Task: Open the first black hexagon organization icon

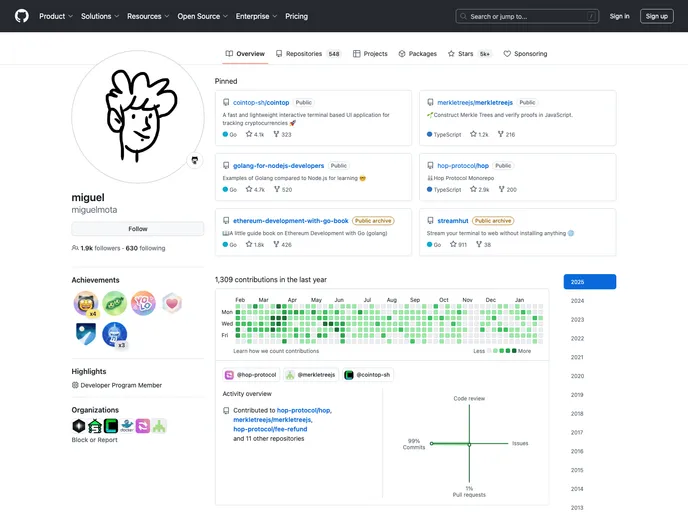Action: (79, 426)
